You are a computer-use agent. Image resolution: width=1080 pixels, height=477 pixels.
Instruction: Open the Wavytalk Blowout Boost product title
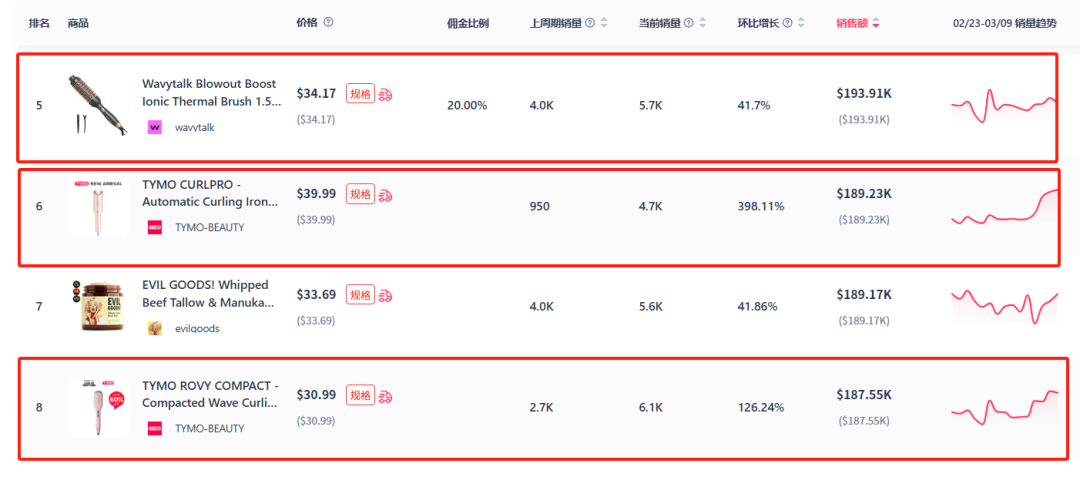pos(211,93)
